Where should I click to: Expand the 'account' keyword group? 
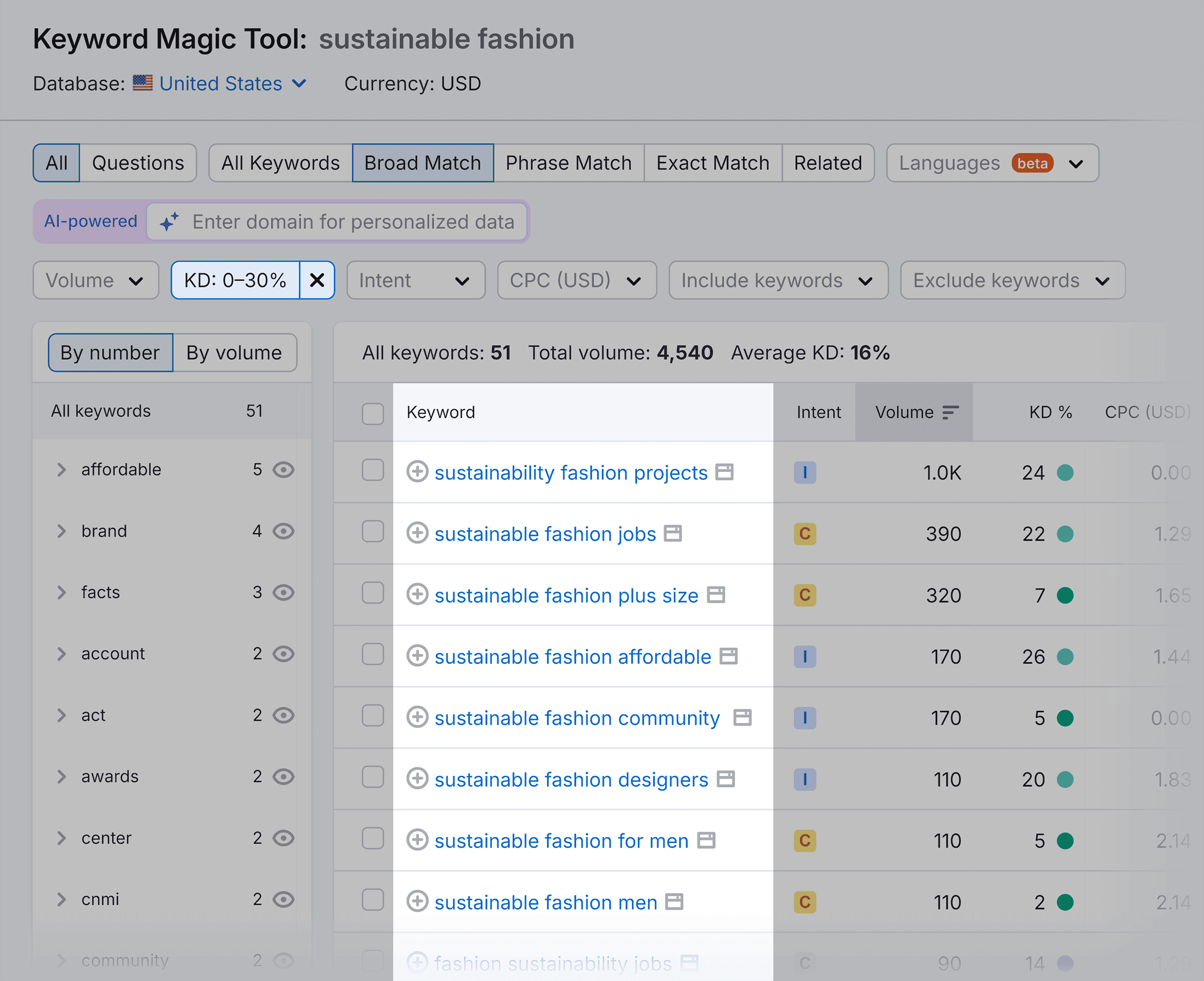coord(62,654)
